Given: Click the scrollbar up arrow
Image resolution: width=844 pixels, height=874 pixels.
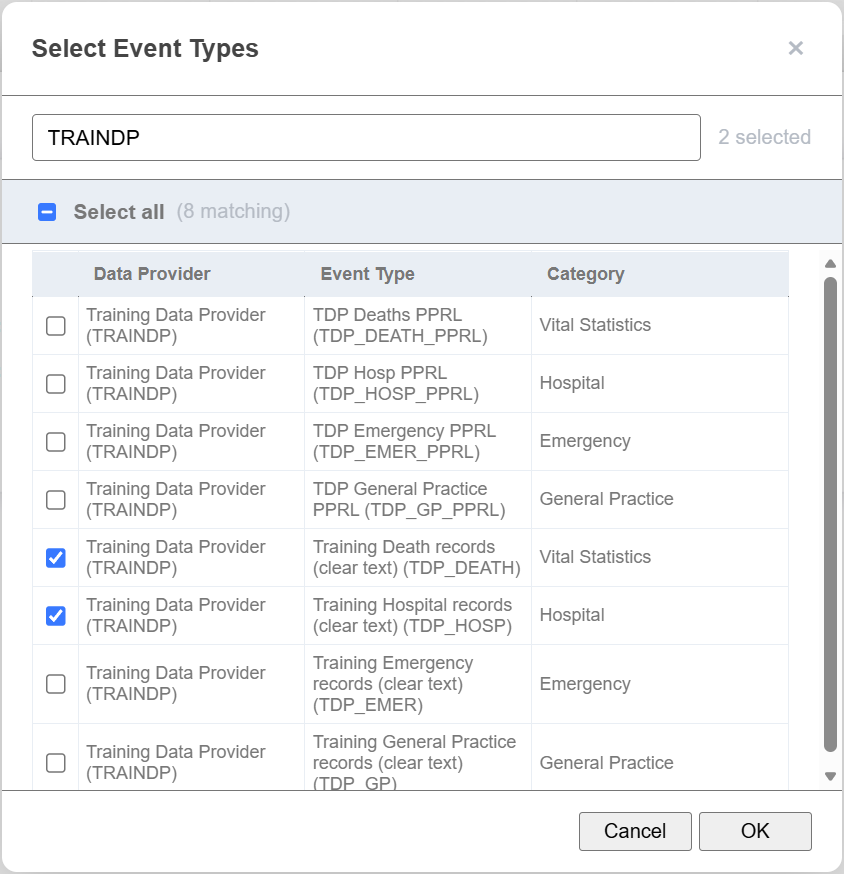Looking at the screenshot, I should [830, 264].
